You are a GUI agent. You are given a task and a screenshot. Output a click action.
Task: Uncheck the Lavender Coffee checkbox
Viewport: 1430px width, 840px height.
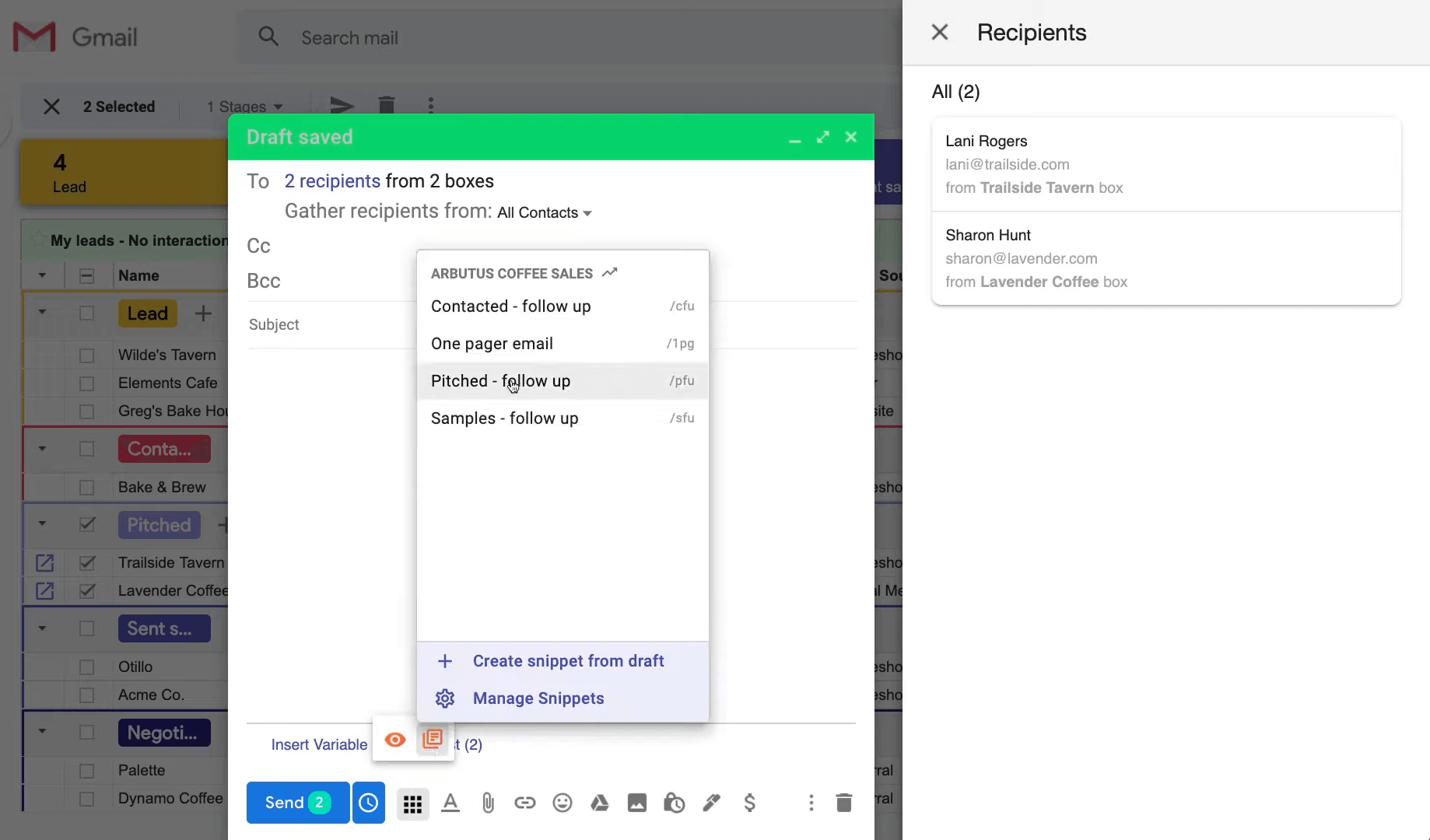click(x=87, y=590)
